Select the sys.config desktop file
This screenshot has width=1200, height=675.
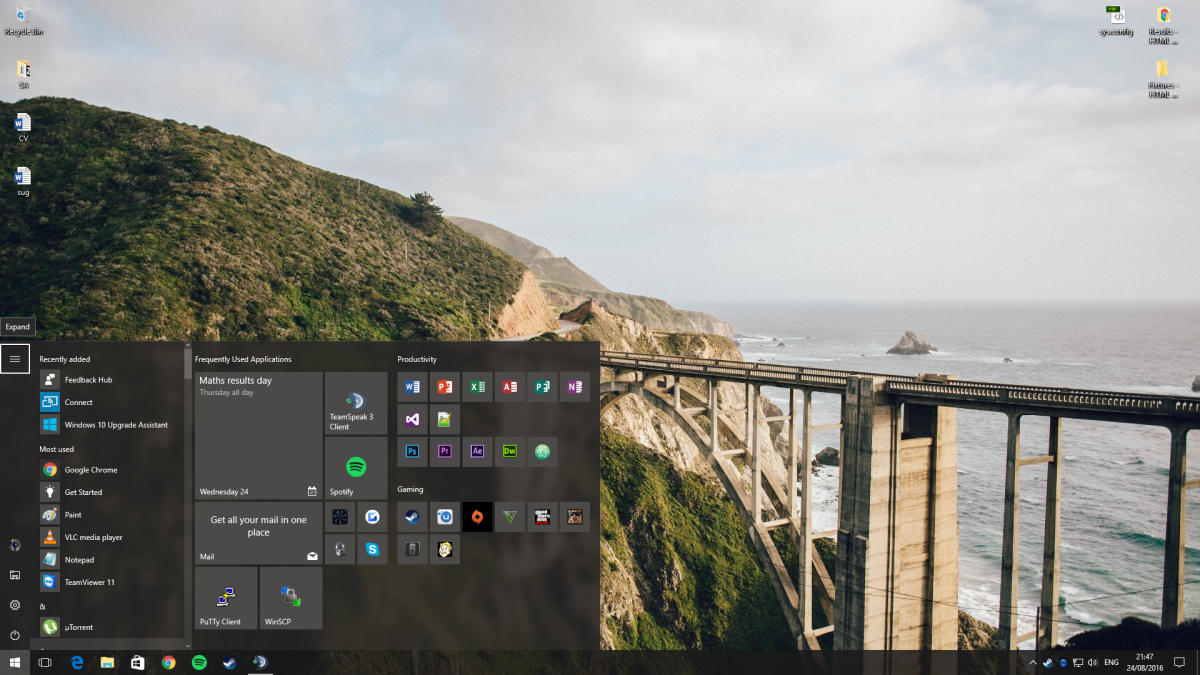click(x=1116, y=21)
